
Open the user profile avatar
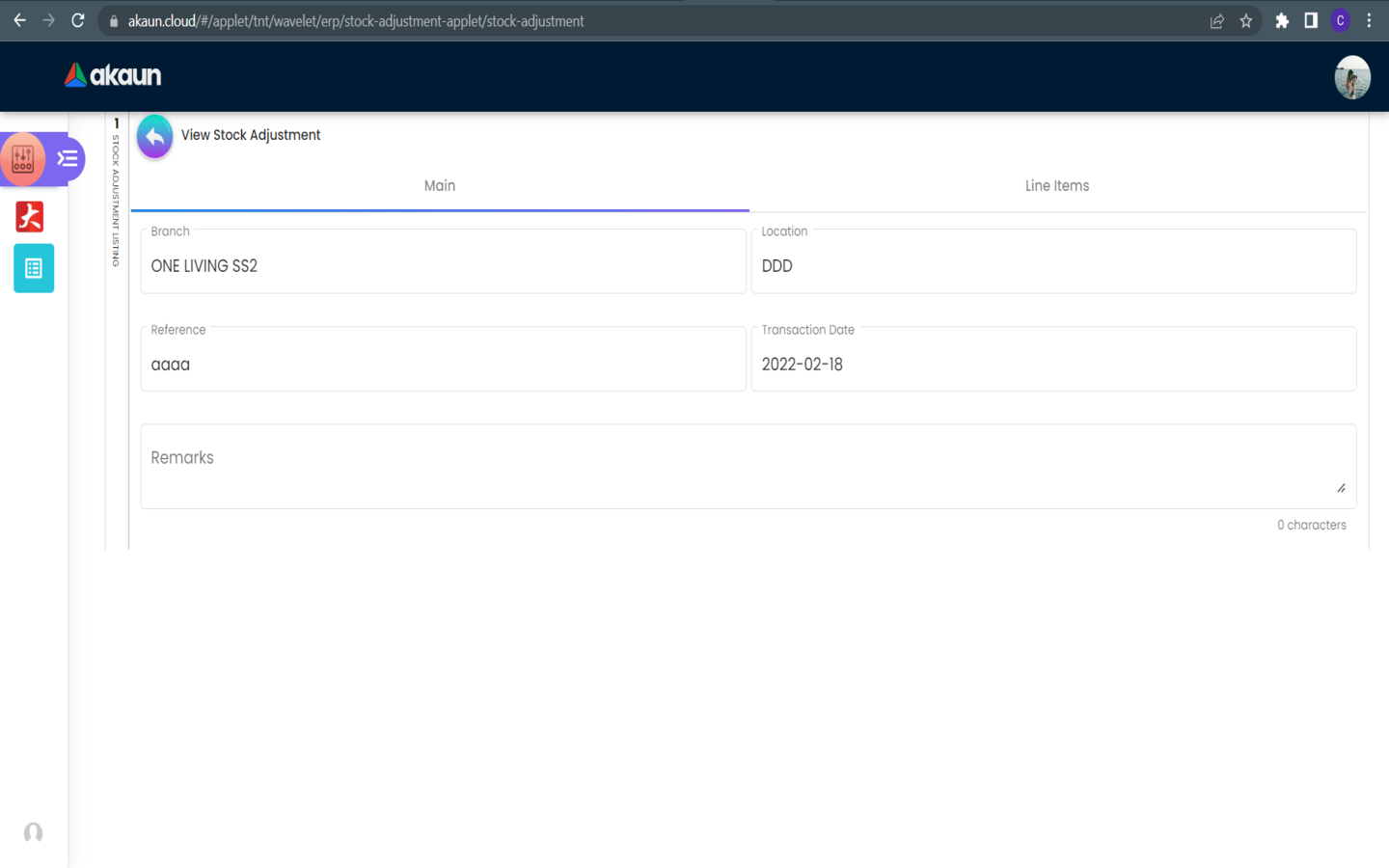coord(1352,77)
